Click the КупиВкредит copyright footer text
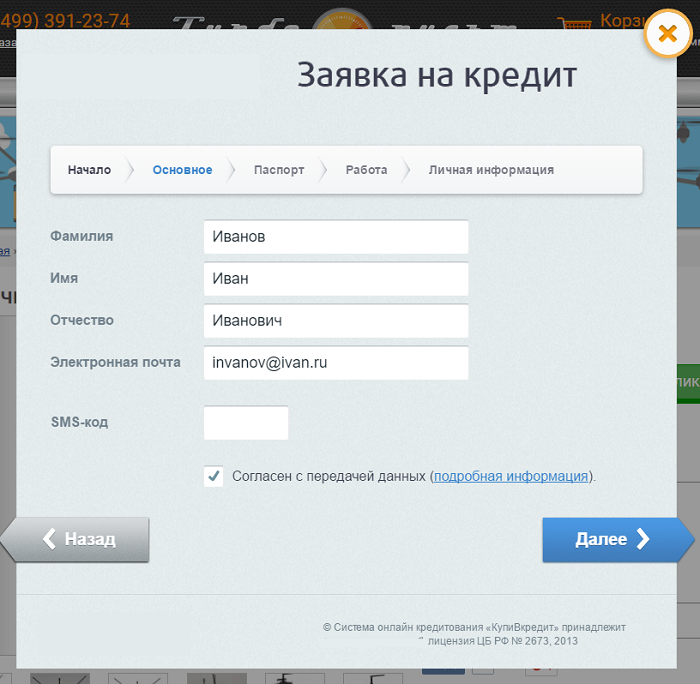Image resolution: width=700 pixels, height=684 pixels. tap(474, 627)
